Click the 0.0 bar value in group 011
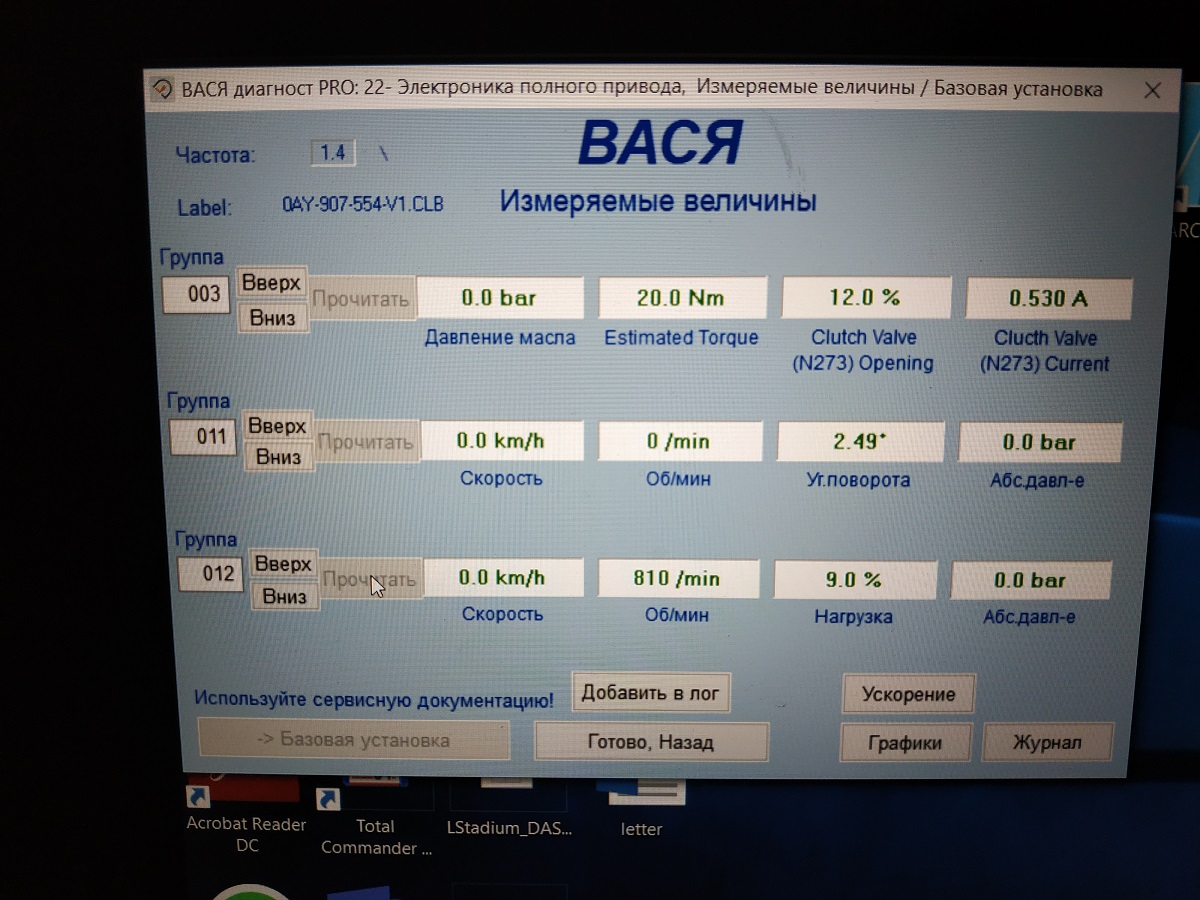Viewport: 1200px width, 900px height. click(1040, 442)
